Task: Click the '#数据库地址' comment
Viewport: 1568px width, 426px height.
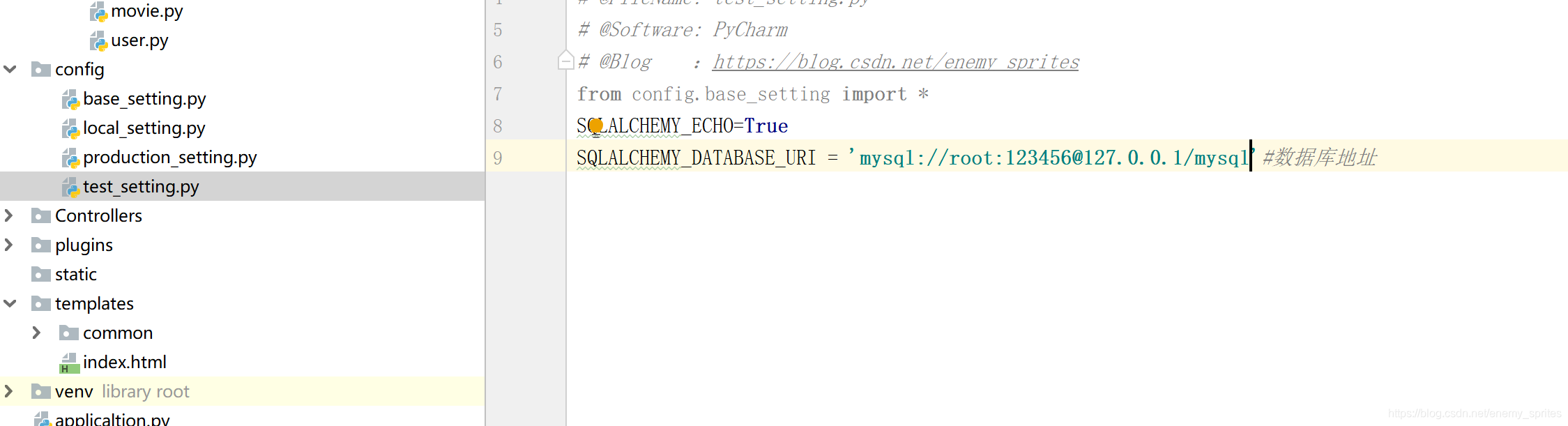Action: pyautogui.click(x=1319, y=158)
